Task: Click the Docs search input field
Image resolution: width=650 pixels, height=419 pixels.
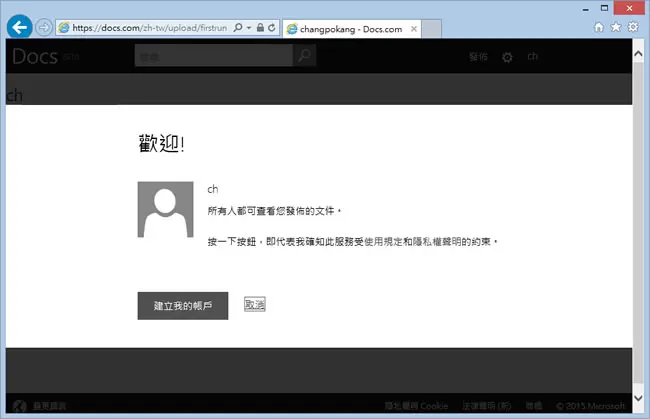Action: click(x=213, y=56)
